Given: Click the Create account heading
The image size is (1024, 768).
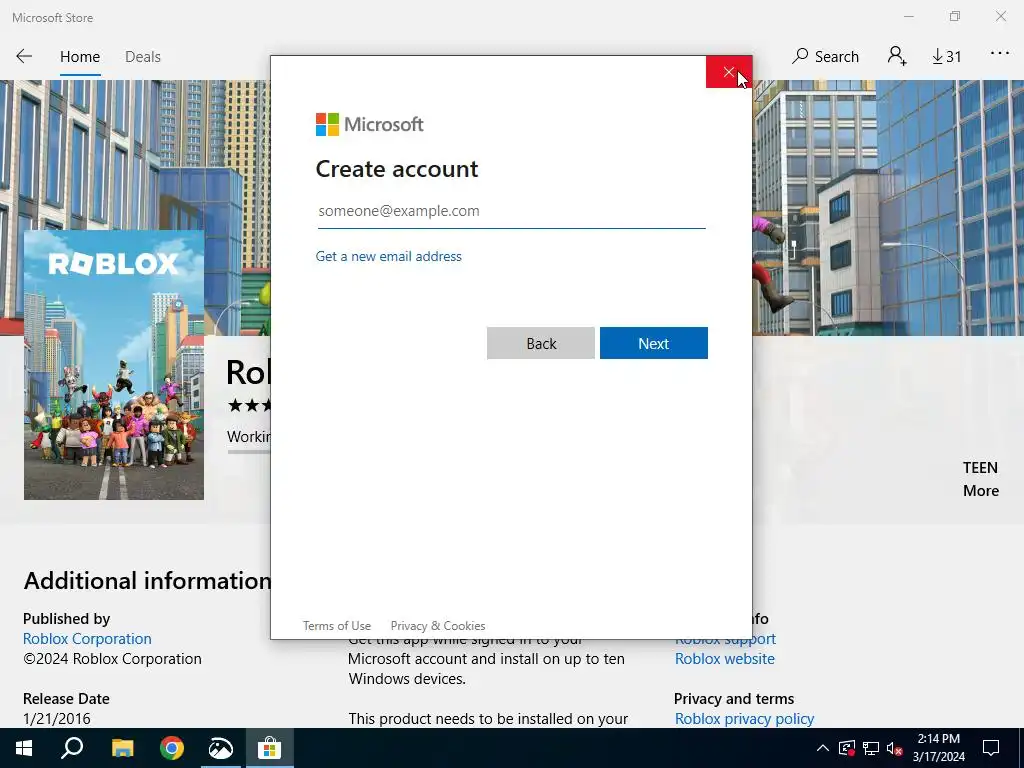Looking at the screenshot, I should [397, 169].
